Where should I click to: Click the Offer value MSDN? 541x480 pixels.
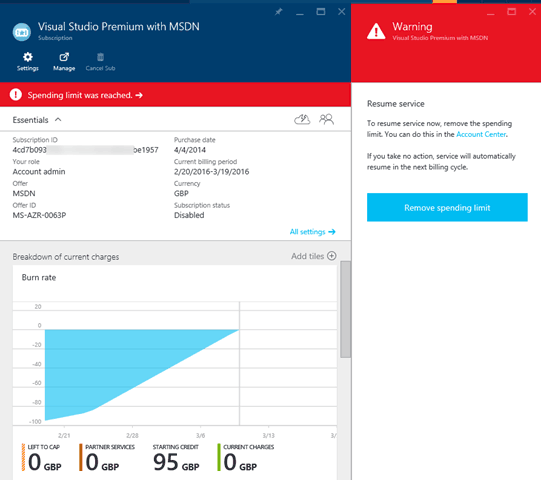pos(24,193)
